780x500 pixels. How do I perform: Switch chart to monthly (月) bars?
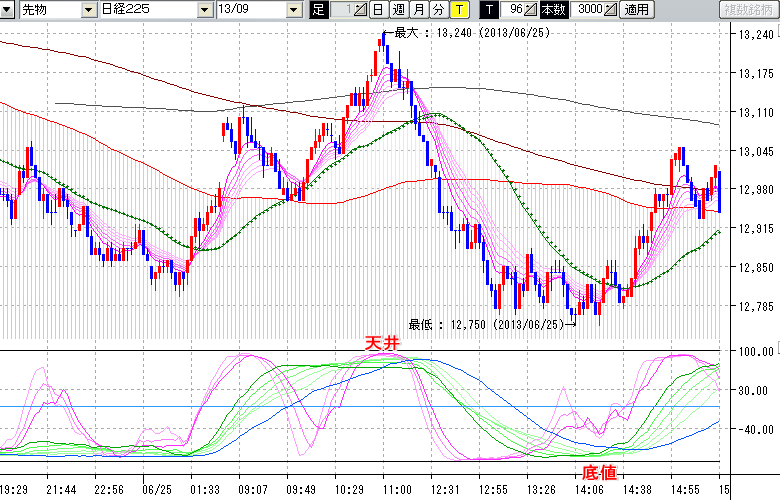click(418, 10)
